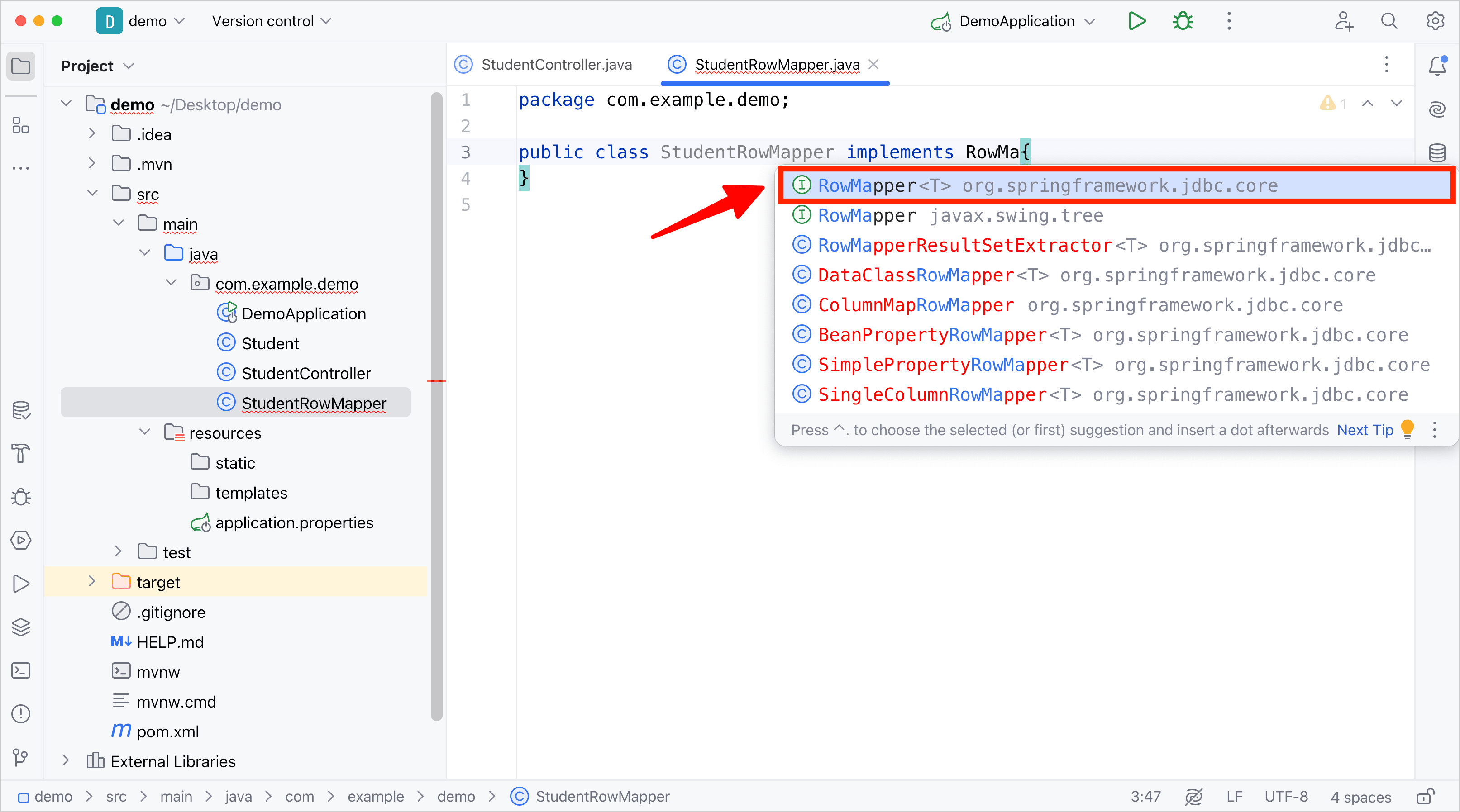Open the more actions menu beside Debug
Image resolution: width=1460 pixels, height=812 pixels.
[x=1229, y=22]
